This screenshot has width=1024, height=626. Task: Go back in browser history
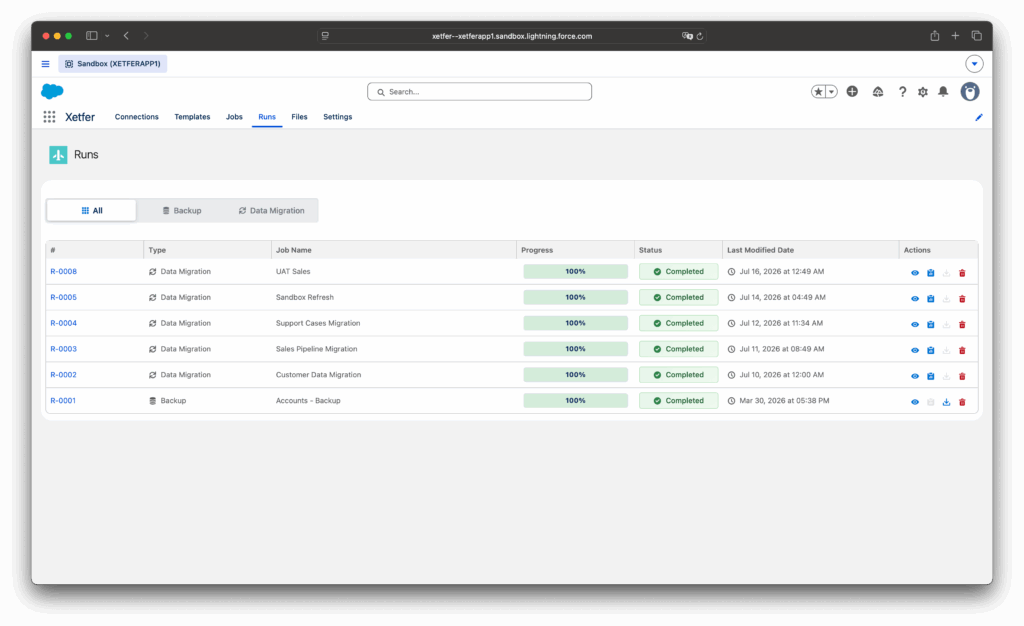[x=126, y=36]
